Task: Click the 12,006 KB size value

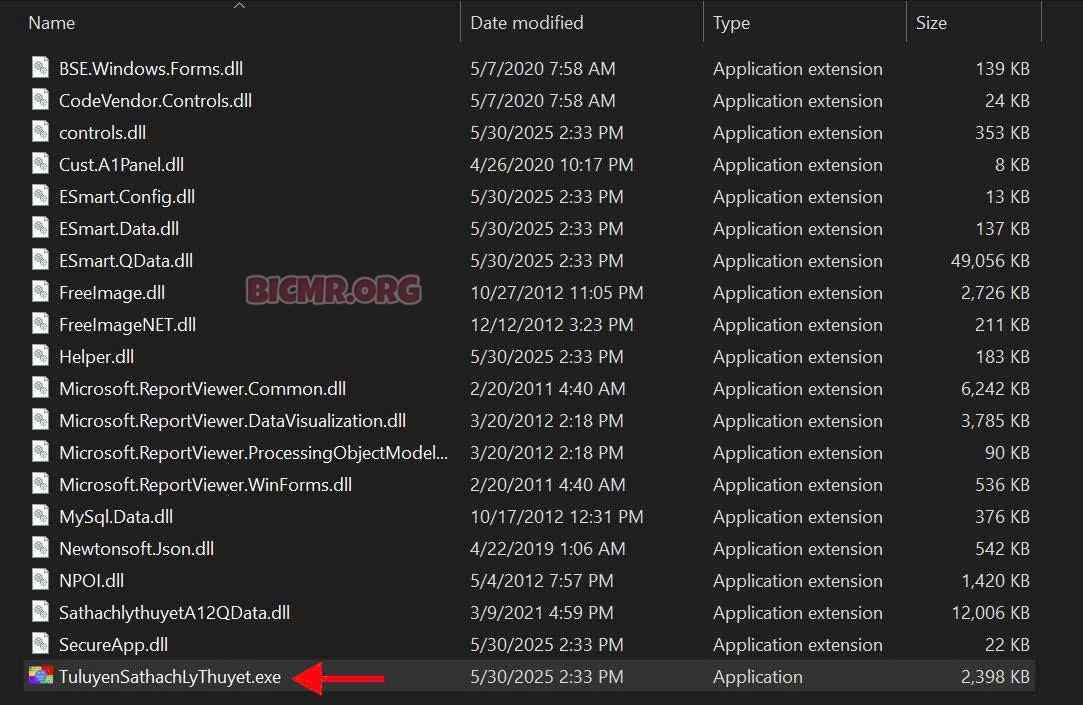Action: click(990, 612)
